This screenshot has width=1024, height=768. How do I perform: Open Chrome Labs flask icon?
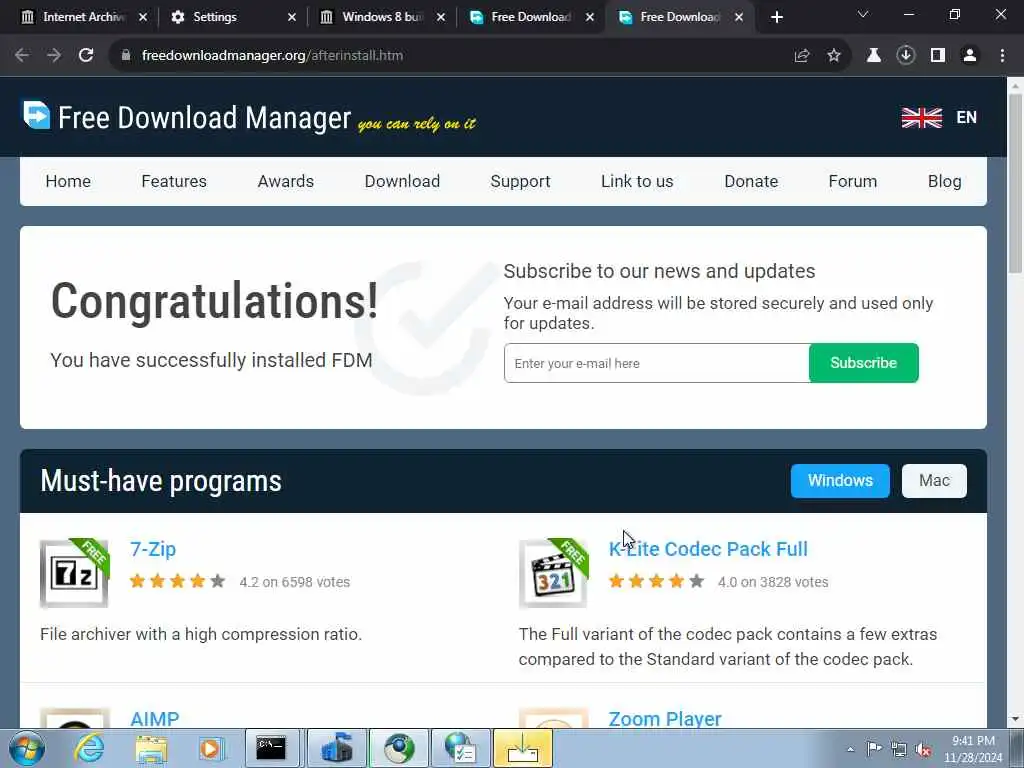pos(873,56)
